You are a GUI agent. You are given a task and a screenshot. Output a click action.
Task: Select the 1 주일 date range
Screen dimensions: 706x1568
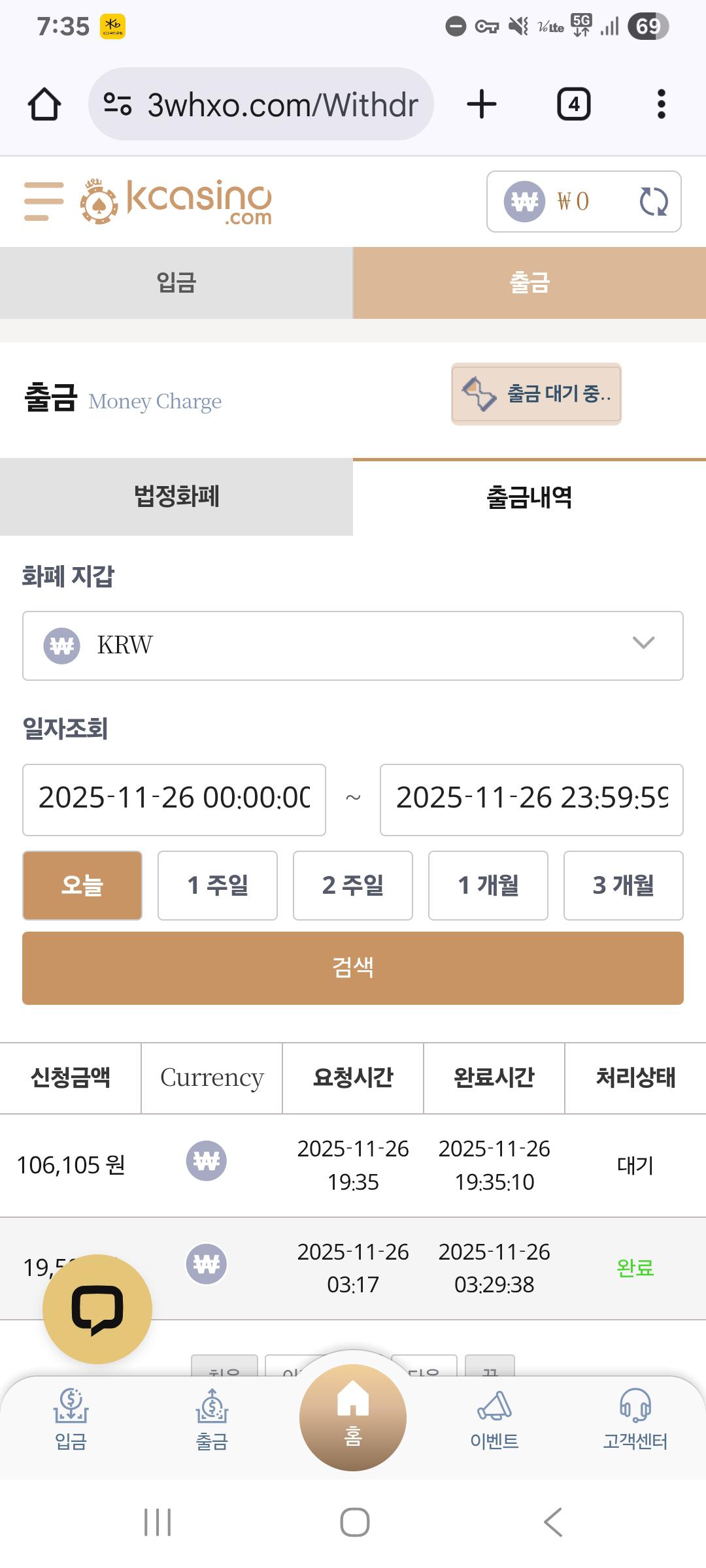(x=218, y=885)
